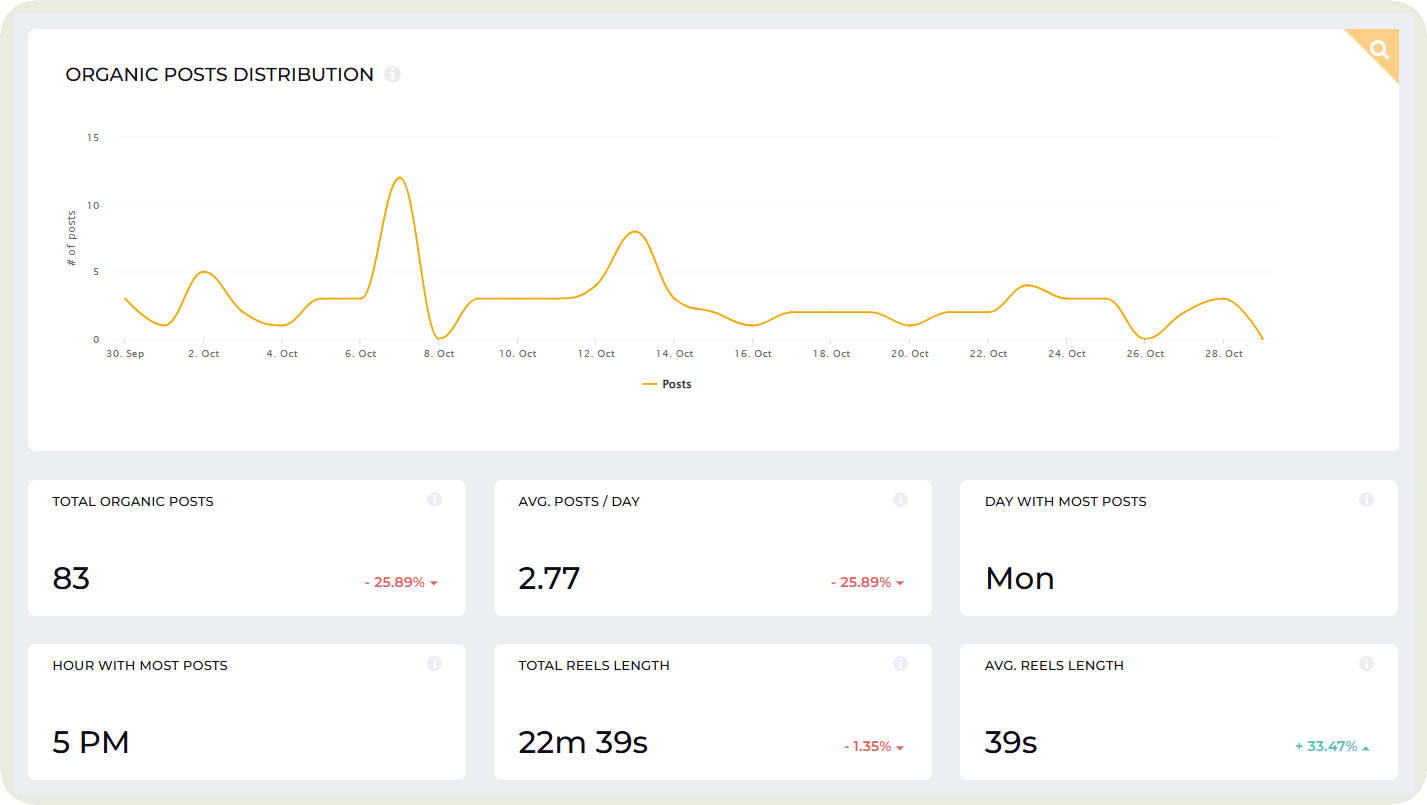
Task: Click the red decline arrow beside -25.89%
Action: click(x=432, y=581)
